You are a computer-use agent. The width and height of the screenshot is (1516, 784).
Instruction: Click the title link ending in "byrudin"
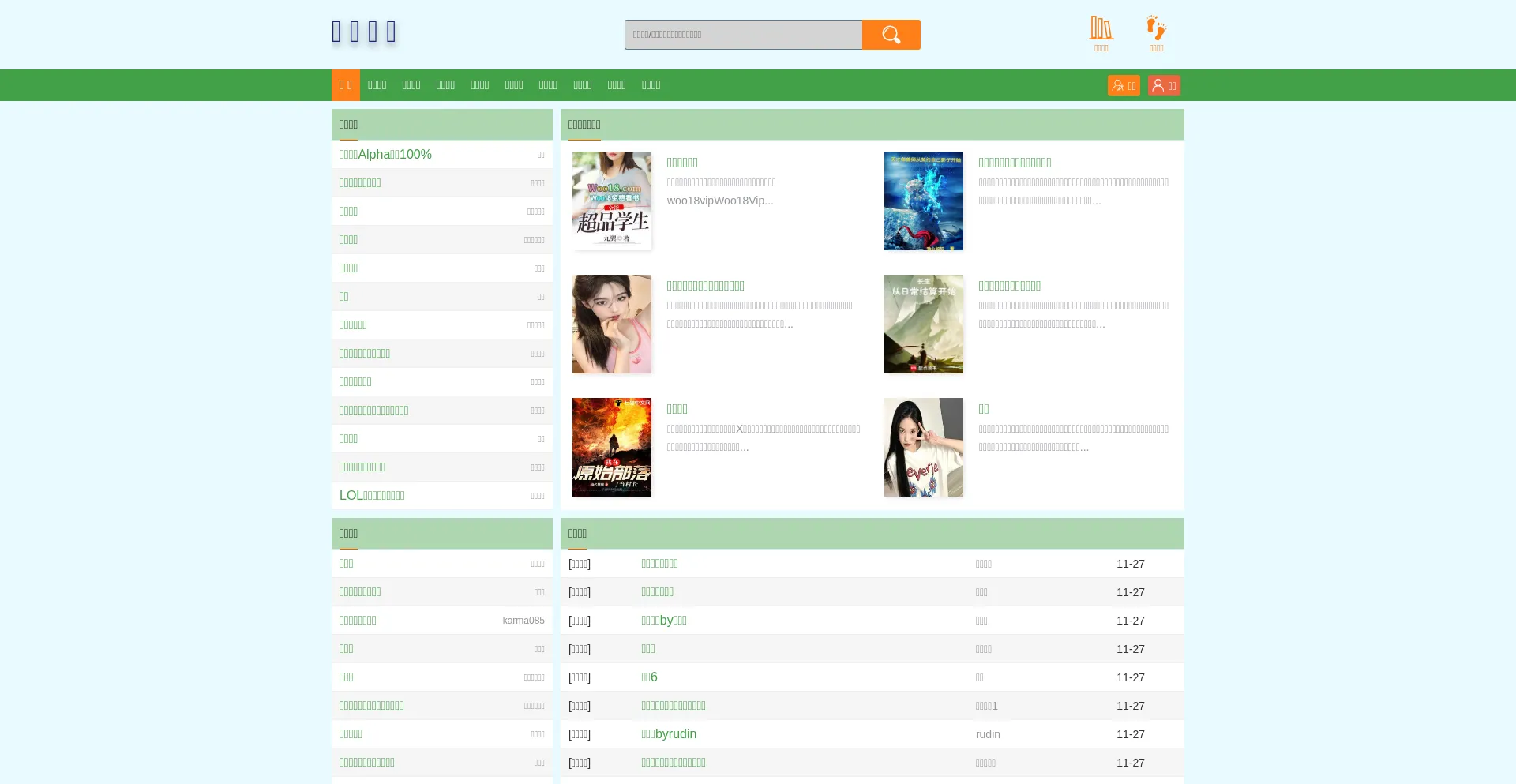[x=669, y=734]
